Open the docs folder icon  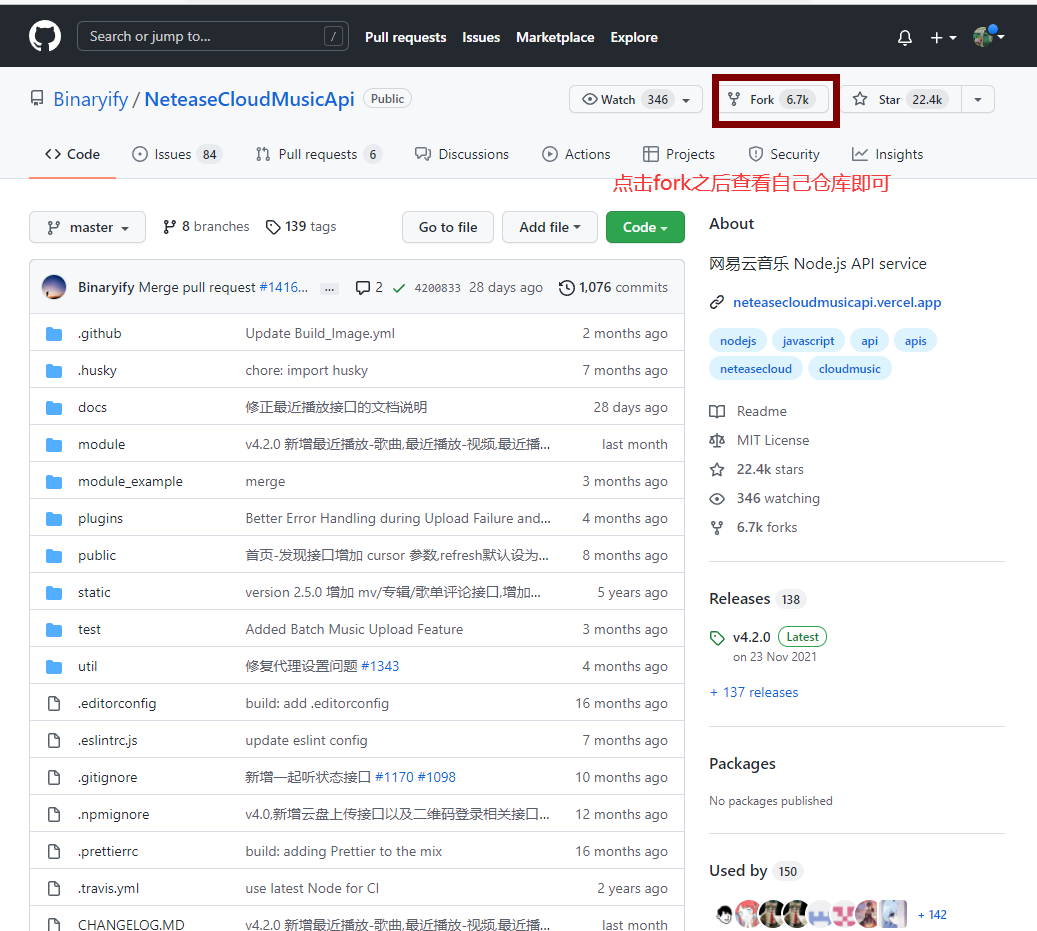tap(54, 408)
